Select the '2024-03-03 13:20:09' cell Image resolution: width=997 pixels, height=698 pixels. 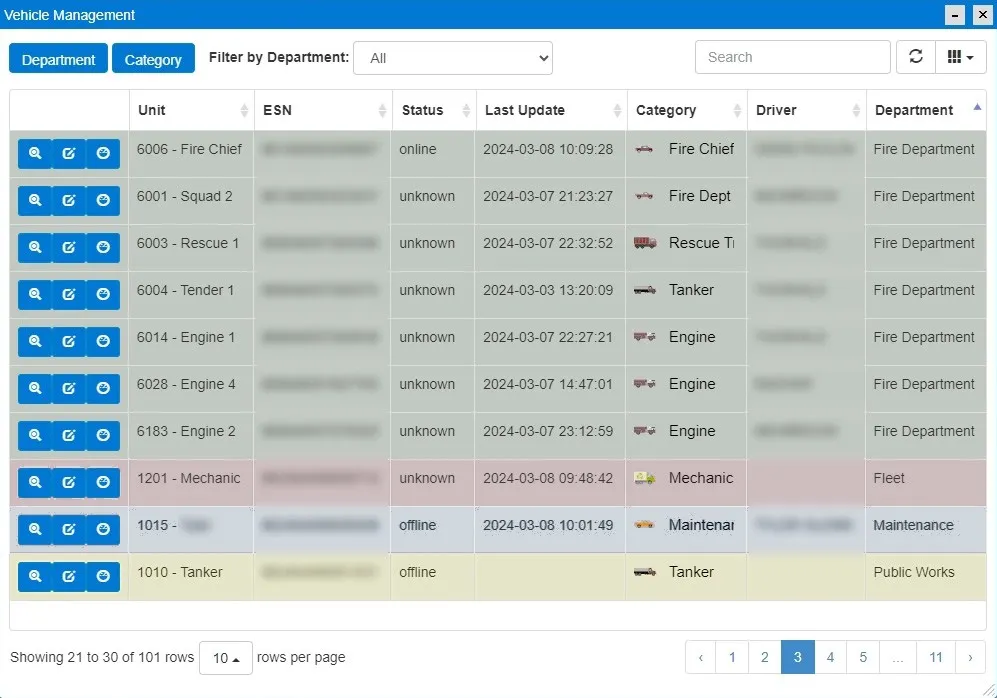550,295
